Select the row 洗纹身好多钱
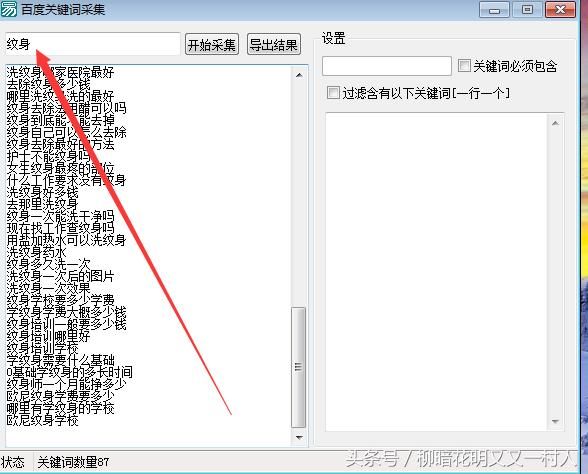This screenshot has height=474, width=588. tap(42, 192)
